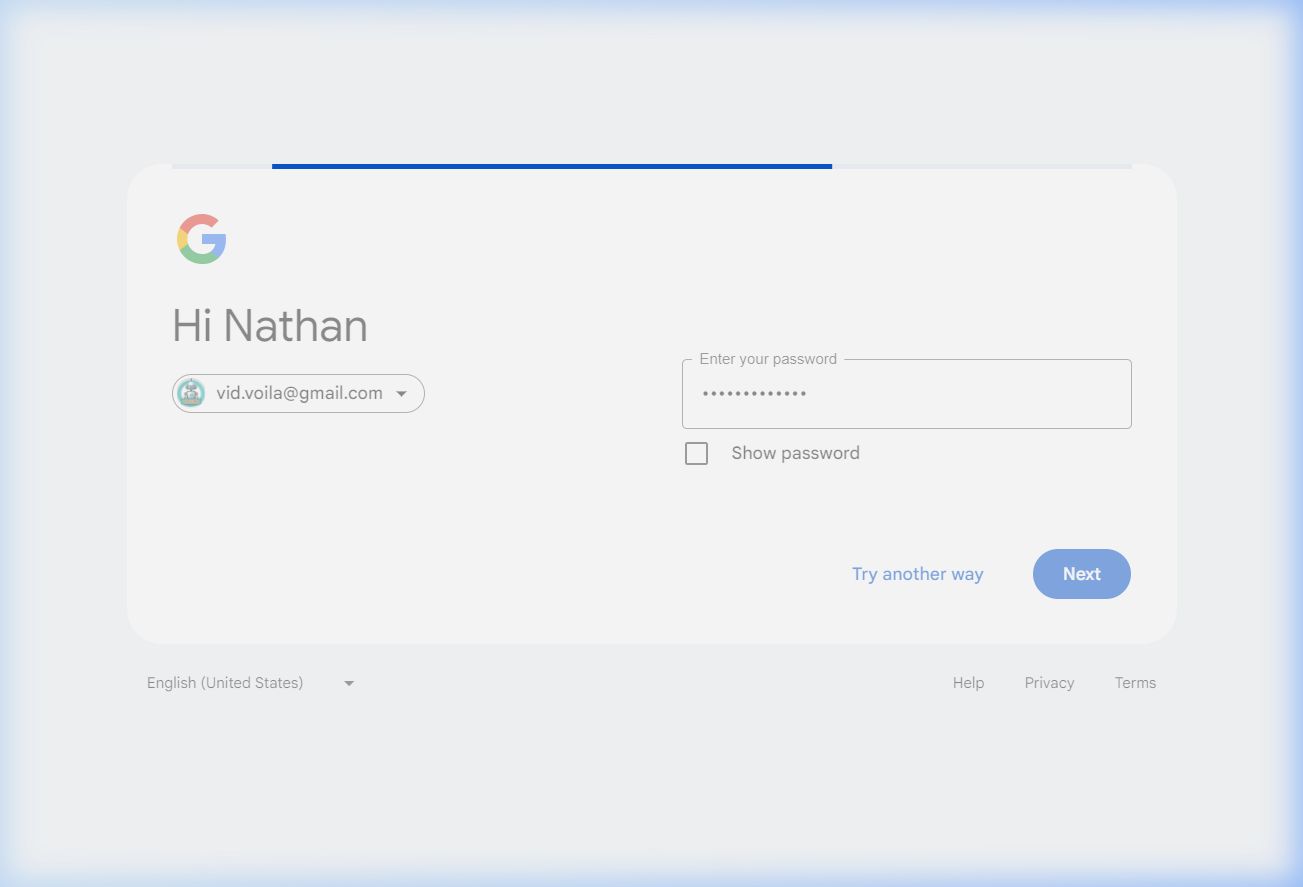Open the English (United States) language selector
Viewport: 1303px width, 887px height.
click(225, 683)
